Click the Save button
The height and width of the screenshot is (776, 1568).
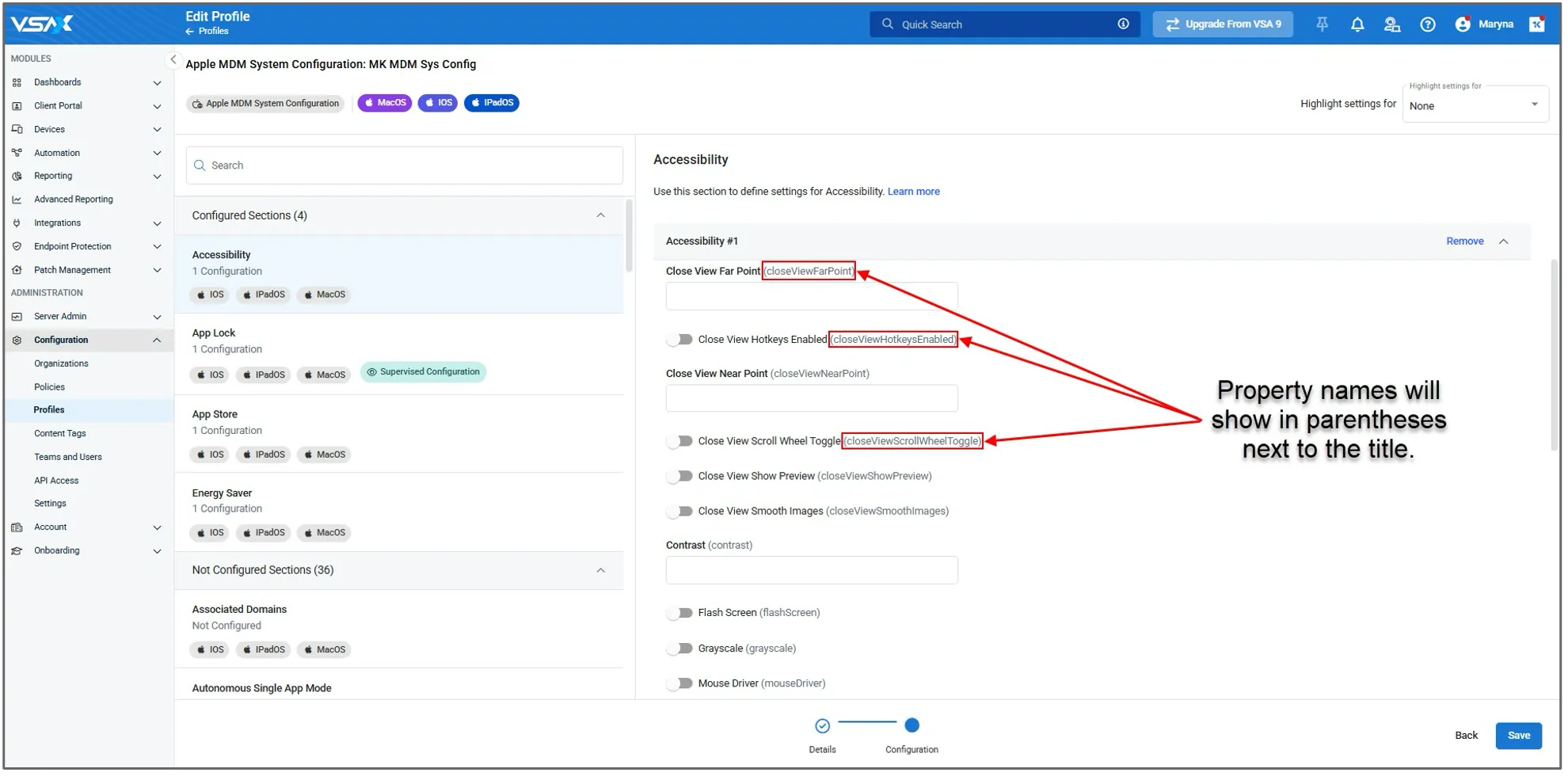1517,736
